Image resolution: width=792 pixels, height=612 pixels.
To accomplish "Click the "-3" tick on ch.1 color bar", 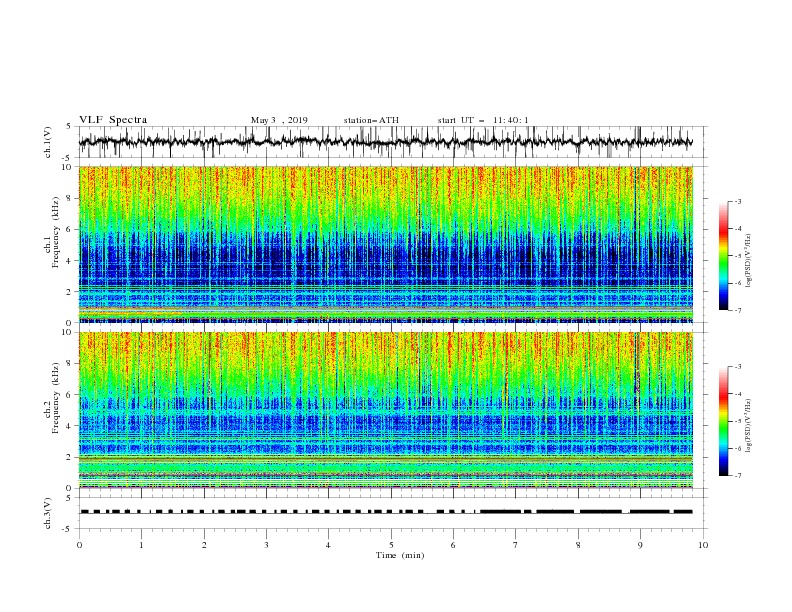I will coord(737,201).
